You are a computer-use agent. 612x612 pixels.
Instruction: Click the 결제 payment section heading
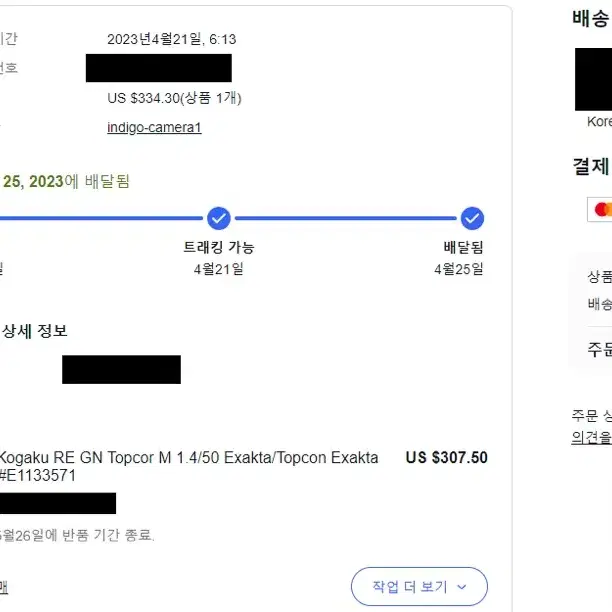(591, 166)
